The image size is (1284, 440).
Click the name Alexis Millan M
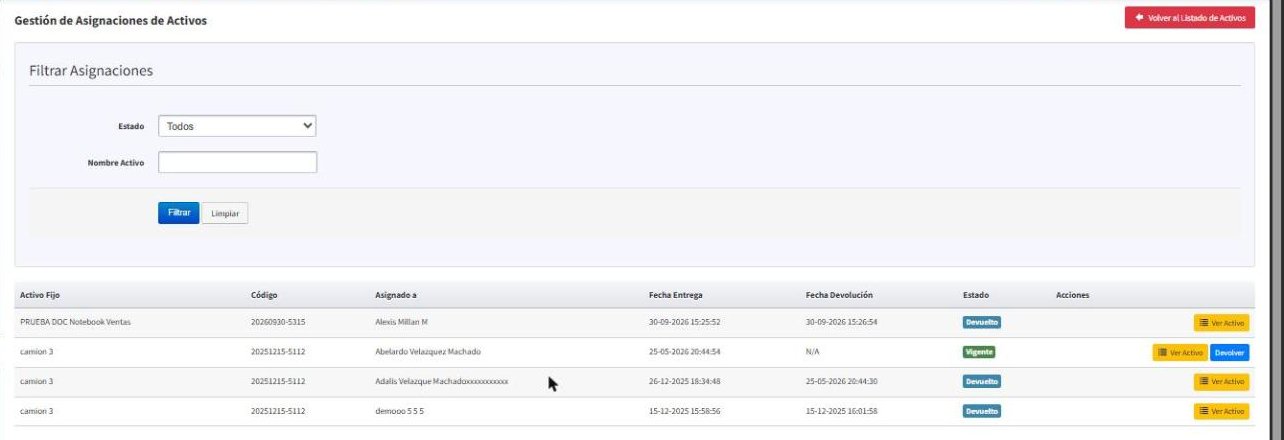(x=401, y=322)
